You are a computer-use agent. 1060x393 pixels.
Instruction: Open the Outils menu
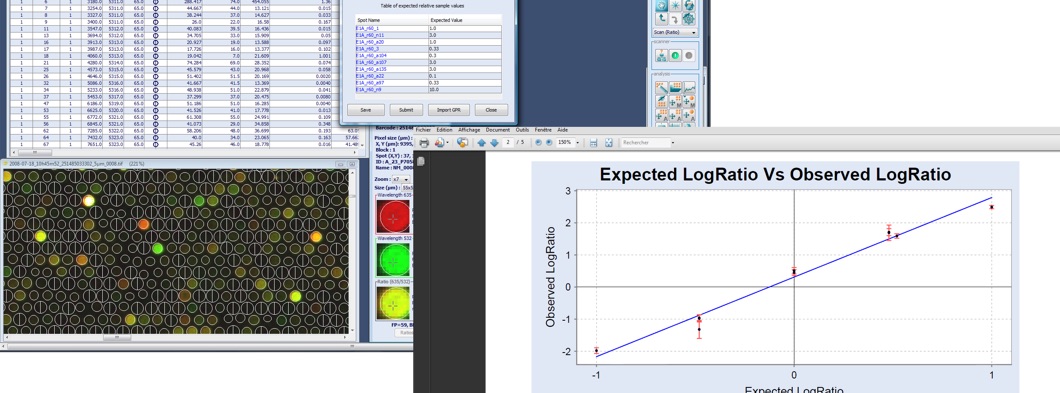click(x=522, y=130)
